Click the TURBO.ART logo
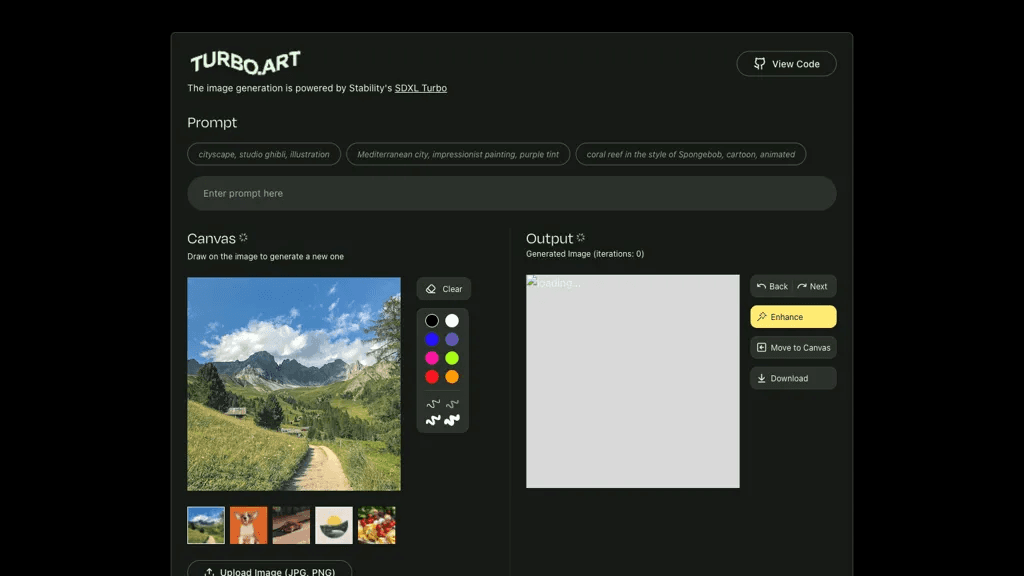This screenshot has width=1024, height=576. pyautogui.click(x=246, y=62)
